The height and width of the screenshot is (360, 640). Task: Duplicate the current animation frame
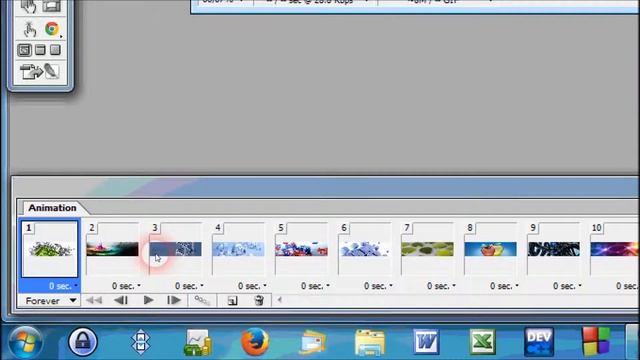[x=232, y=301]
